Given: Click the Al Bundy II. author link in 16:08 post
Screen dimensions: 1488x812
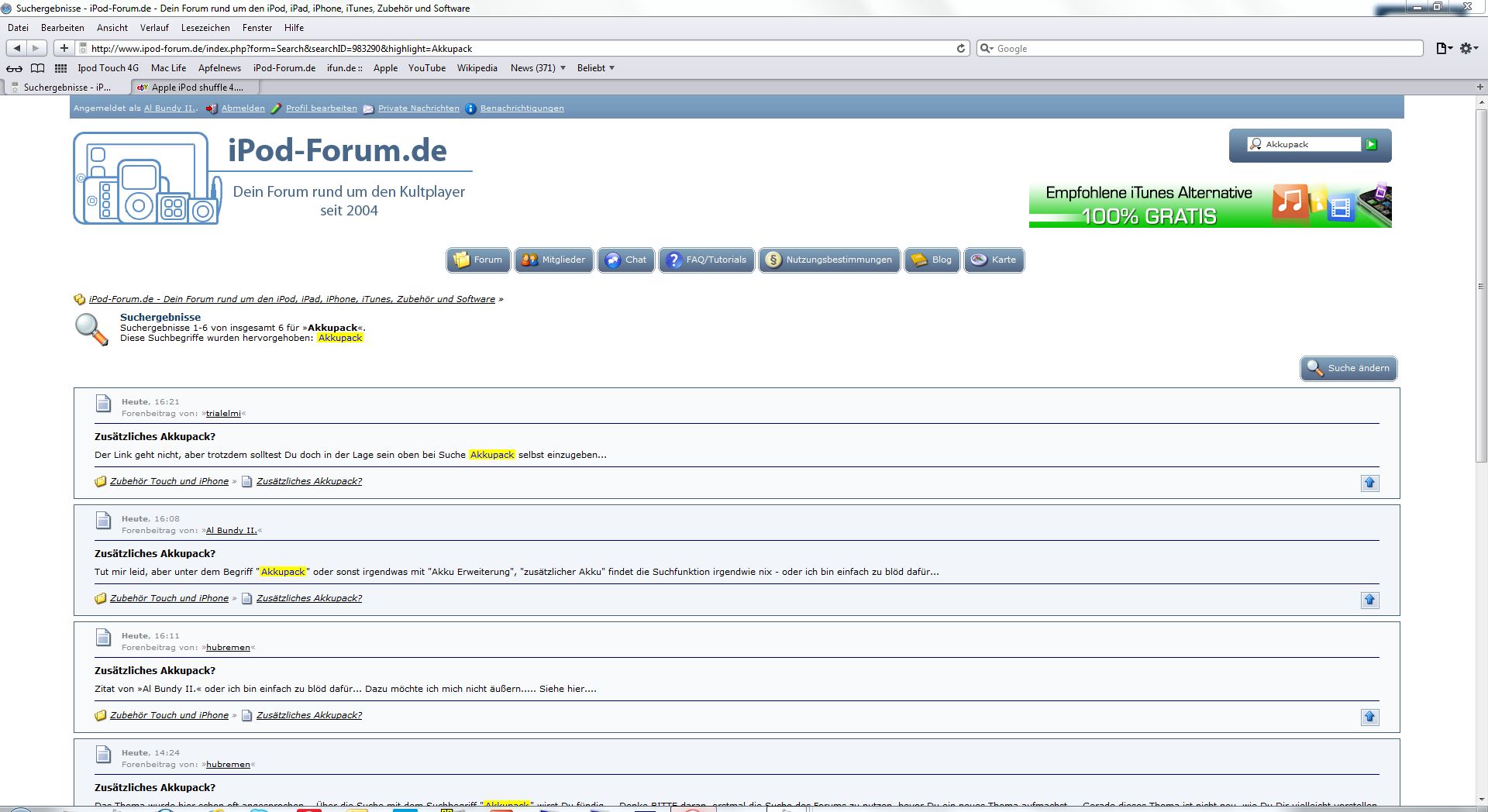Looking at the screenshot, I should [231, 531].
